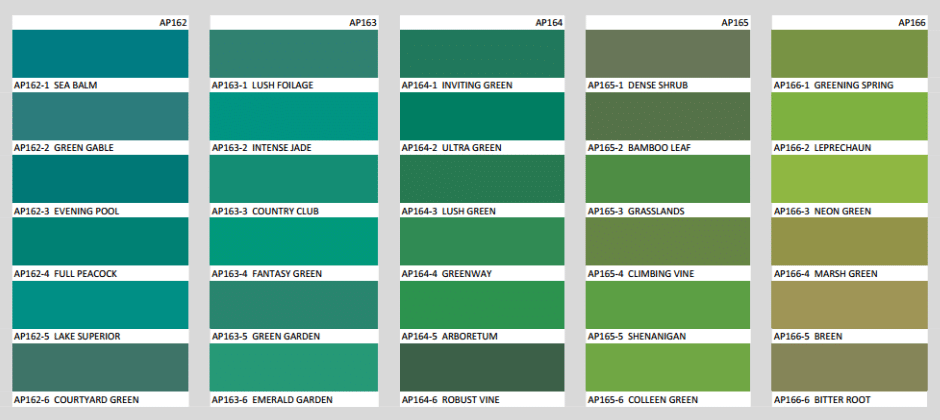Click the Ultra Green color swatch
940x420 pixels.
pos(481,116)
